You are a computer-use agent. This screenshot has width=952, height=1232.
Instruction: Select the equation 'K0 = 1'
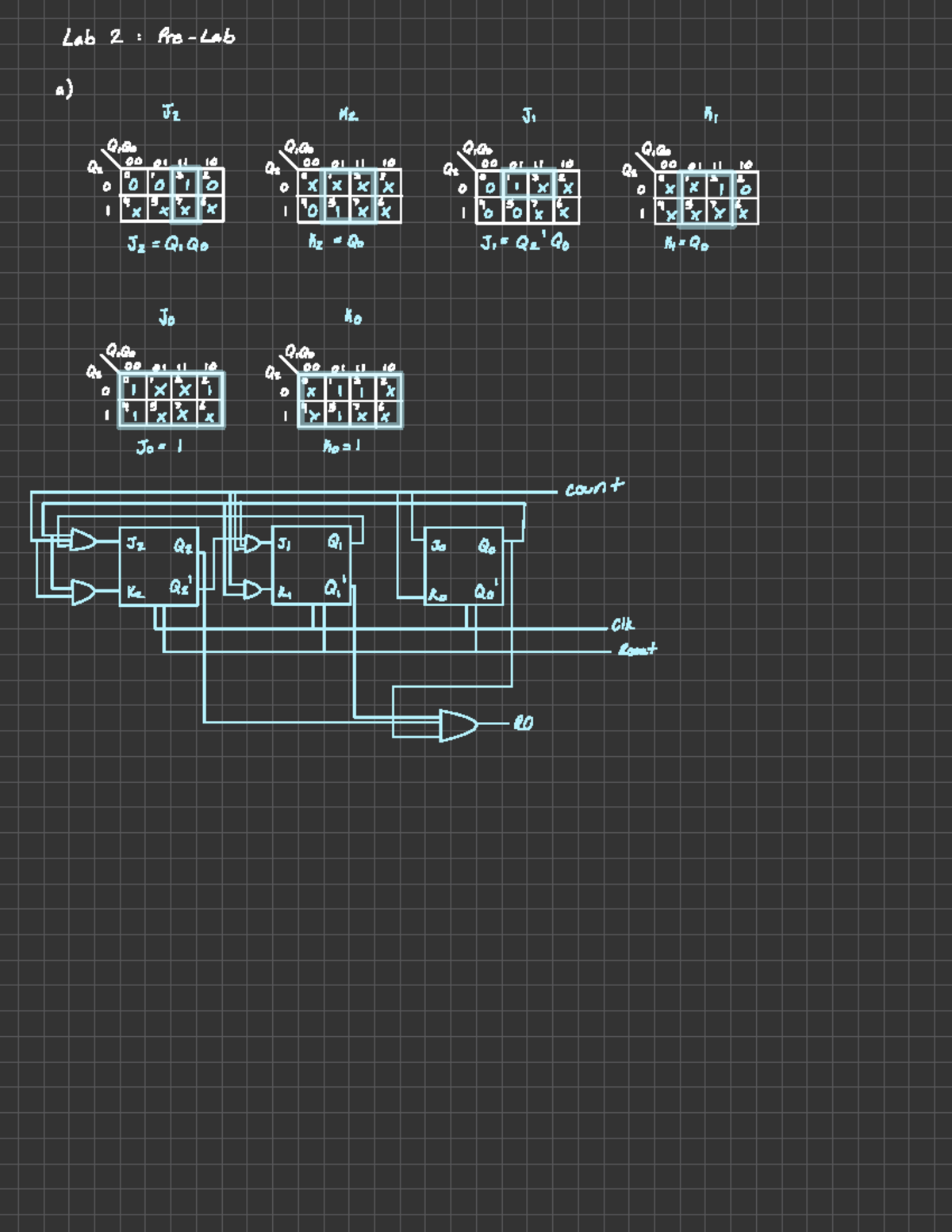point(342,447)
